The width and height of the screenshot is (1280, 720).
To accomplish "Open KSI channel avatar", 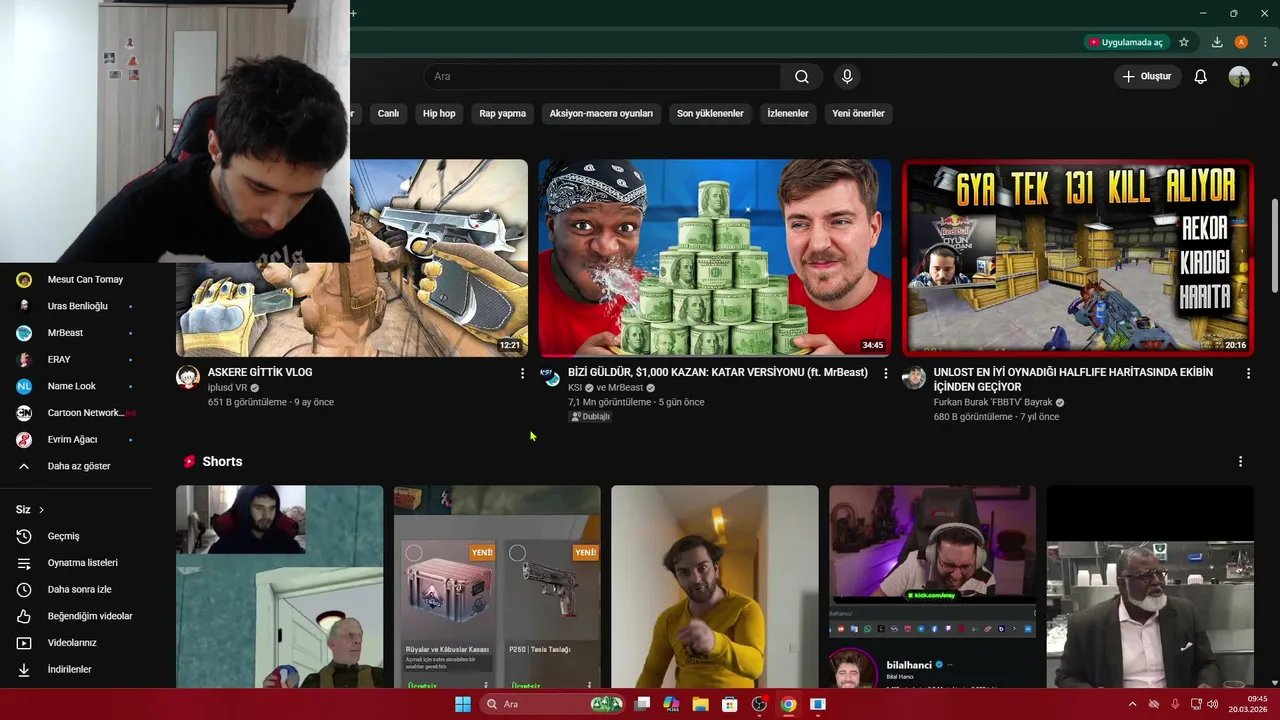I will pos(550,377).
